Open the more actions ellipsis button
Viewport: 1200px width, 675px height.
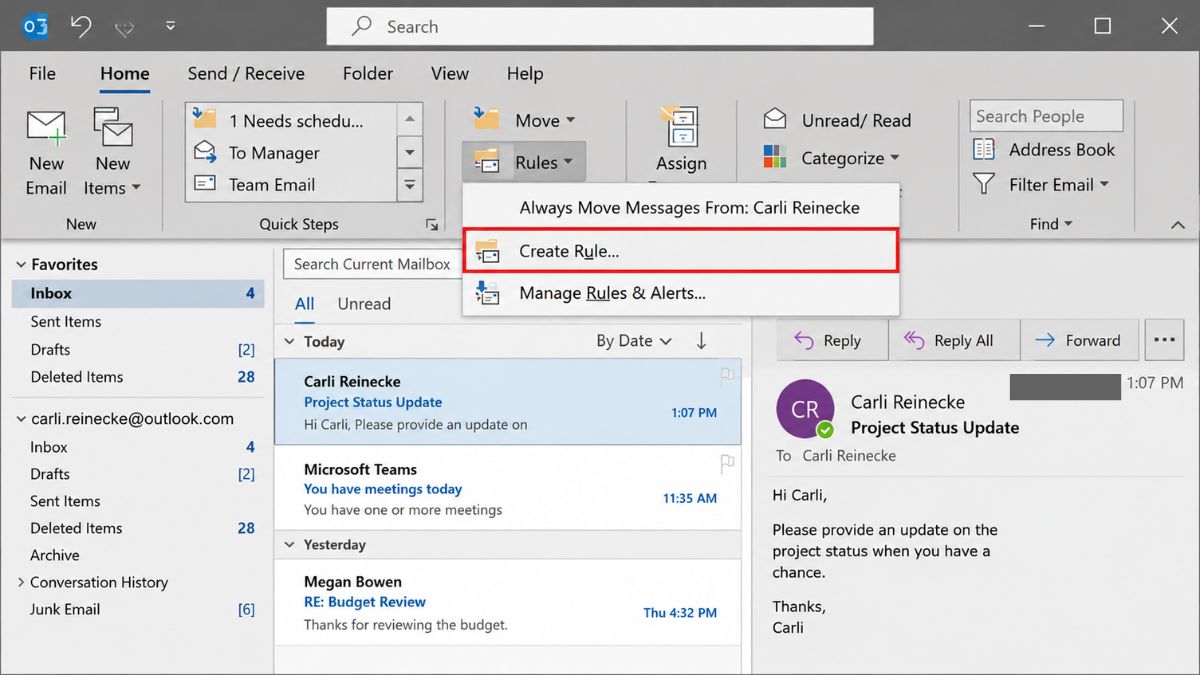pyautogui.click(x=1163, y=340)
